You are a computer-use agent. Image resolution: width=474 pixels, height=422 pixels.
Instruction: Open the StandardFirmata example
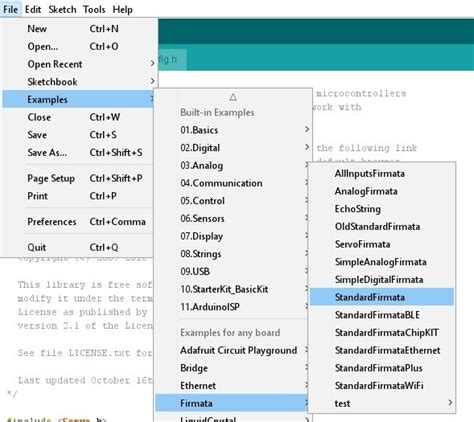tap(382, 297)
